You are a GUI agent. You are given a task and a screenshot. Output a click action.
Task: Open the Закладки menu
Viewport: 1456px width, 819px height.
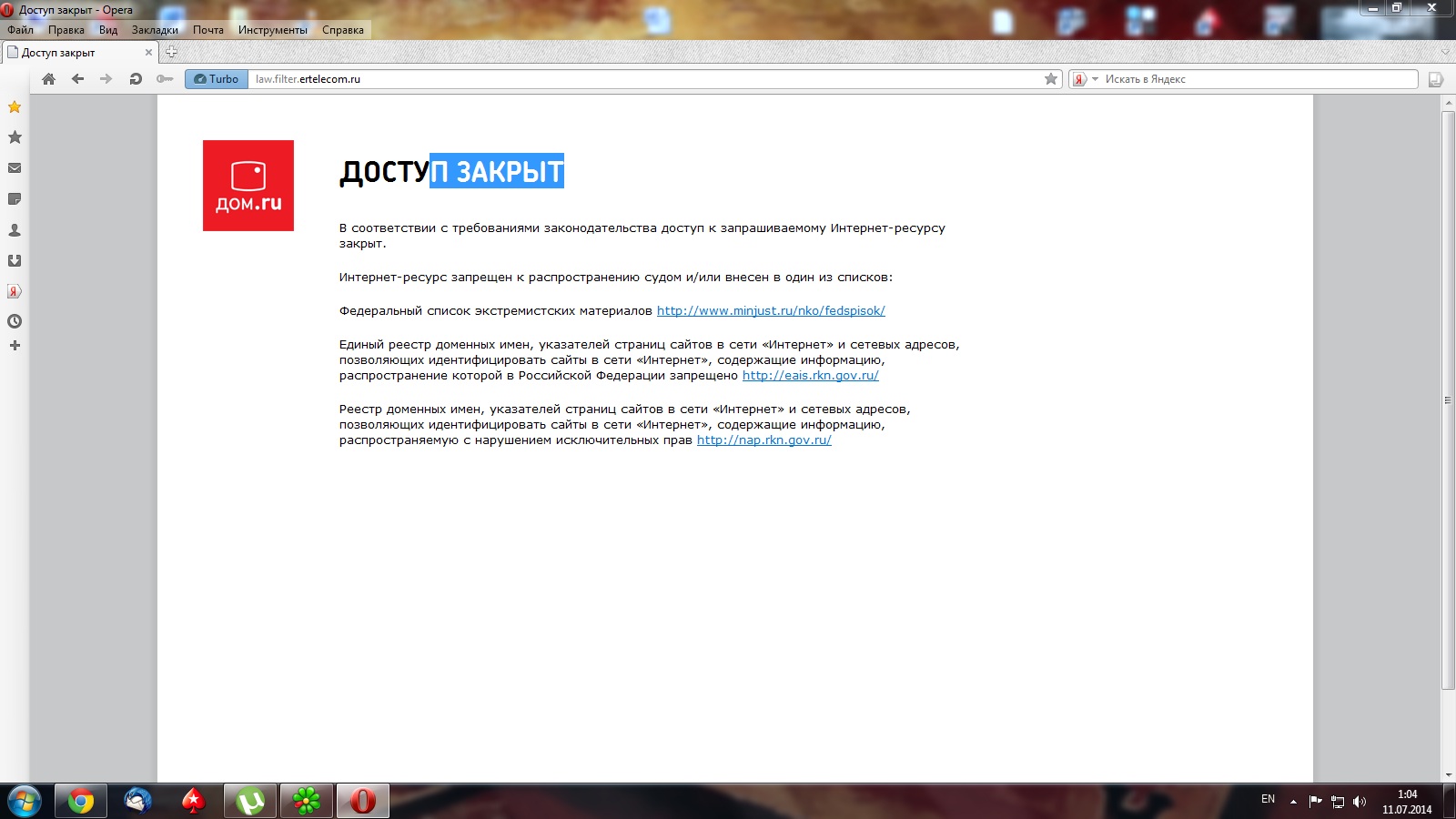[x=155, y=30]
